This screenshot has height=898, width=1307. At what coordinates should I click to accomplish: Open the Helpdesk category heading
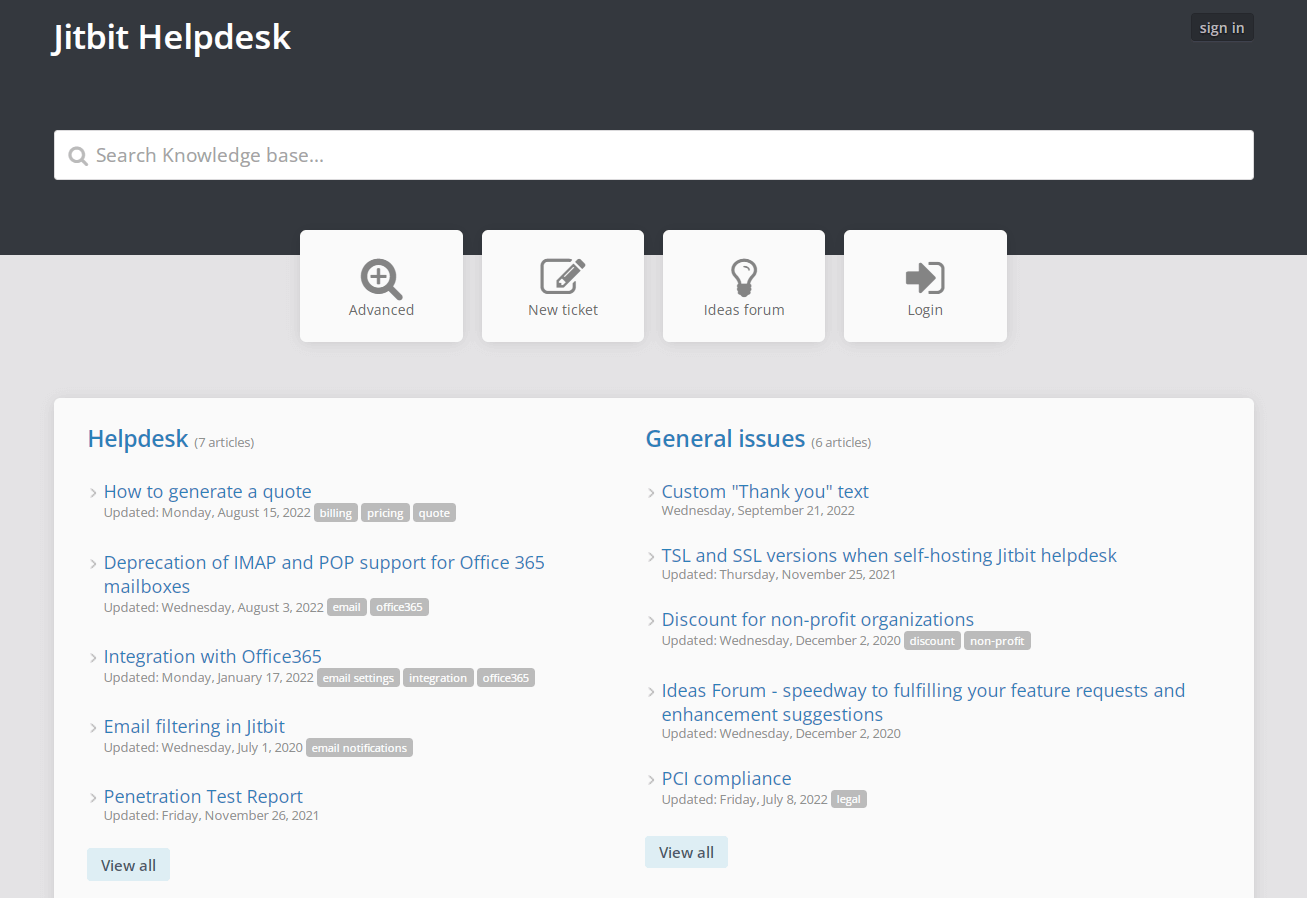[138, 438]
